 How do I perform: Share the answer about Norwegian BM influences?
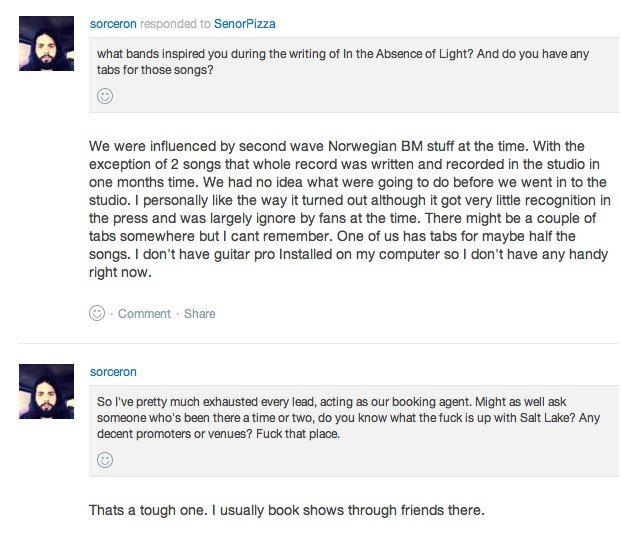[200, 313]
